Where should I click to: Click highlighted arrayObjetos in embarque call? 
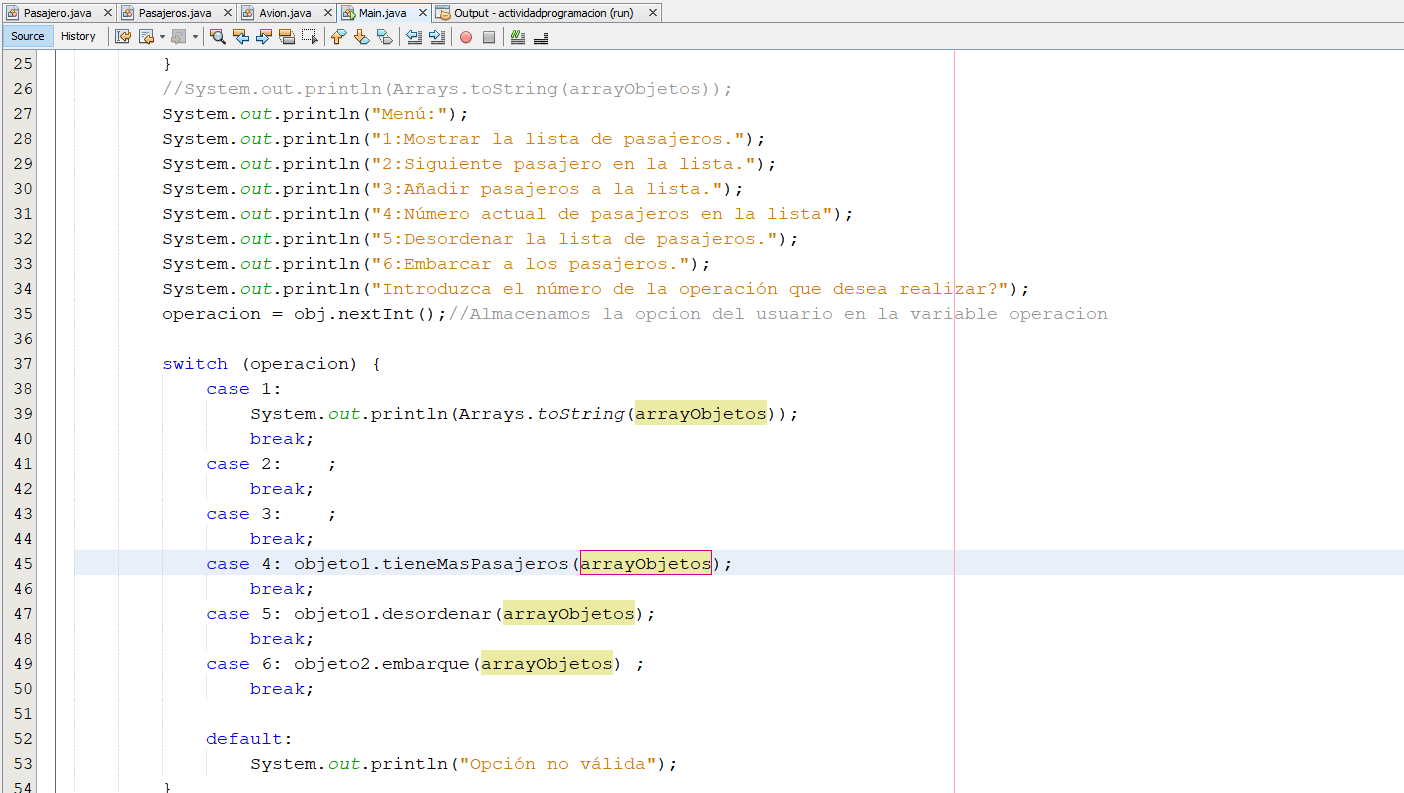[x=547, y=664]
